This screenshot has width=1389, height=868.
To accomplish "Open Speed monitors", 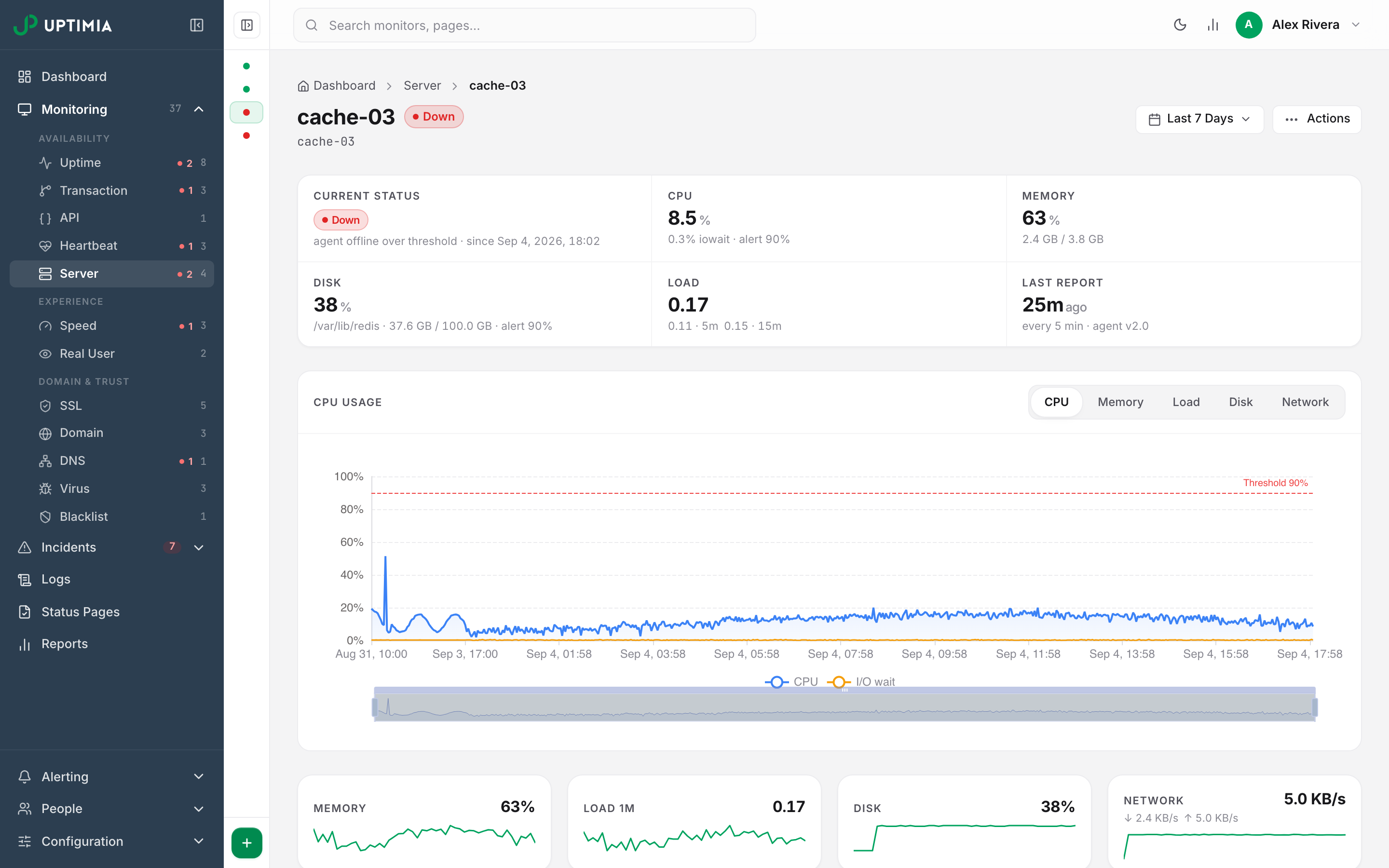I will pos(112,325).
